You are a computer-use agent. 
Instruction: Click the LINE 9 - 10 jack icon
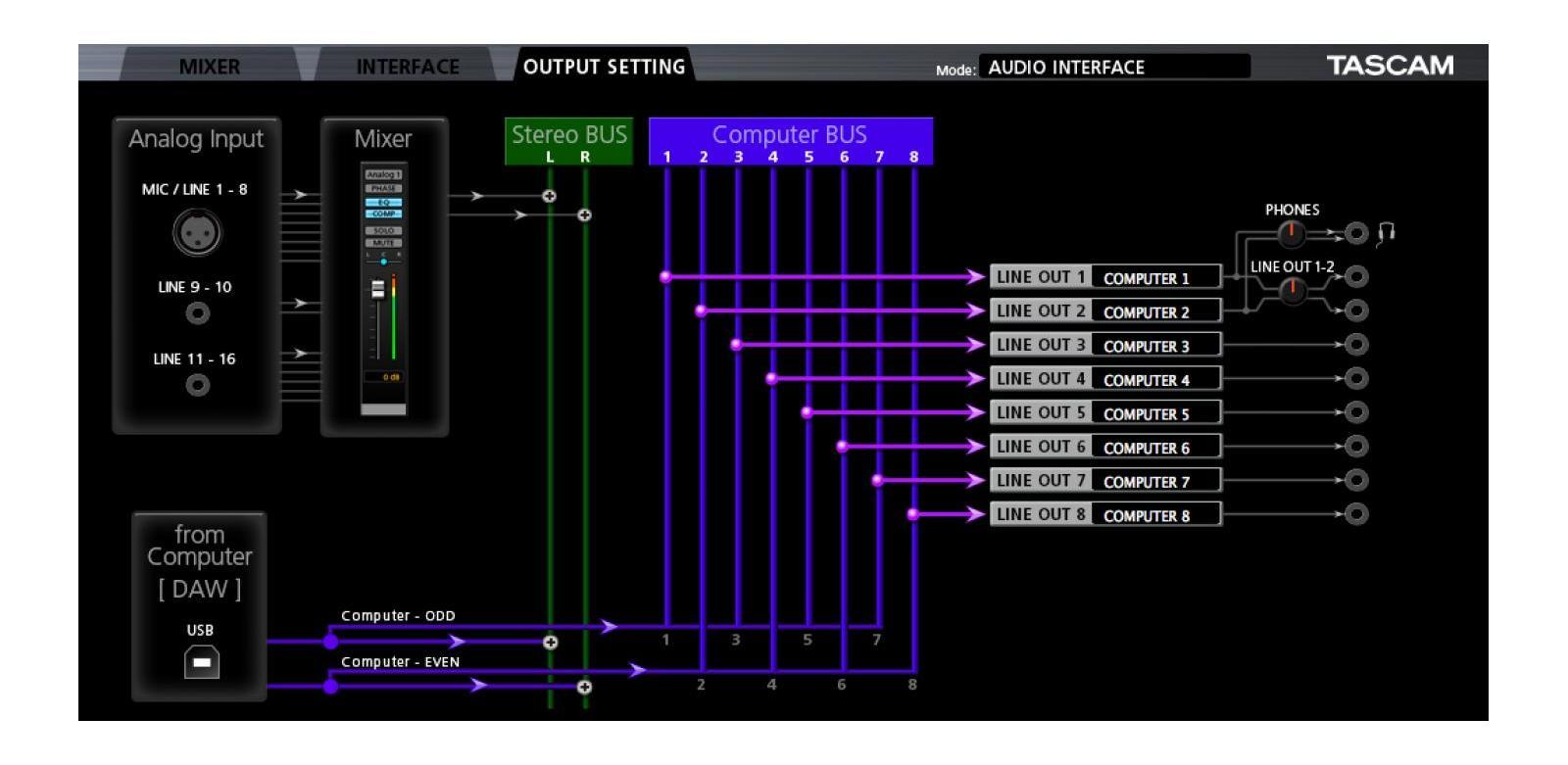[x=197, y=313]
